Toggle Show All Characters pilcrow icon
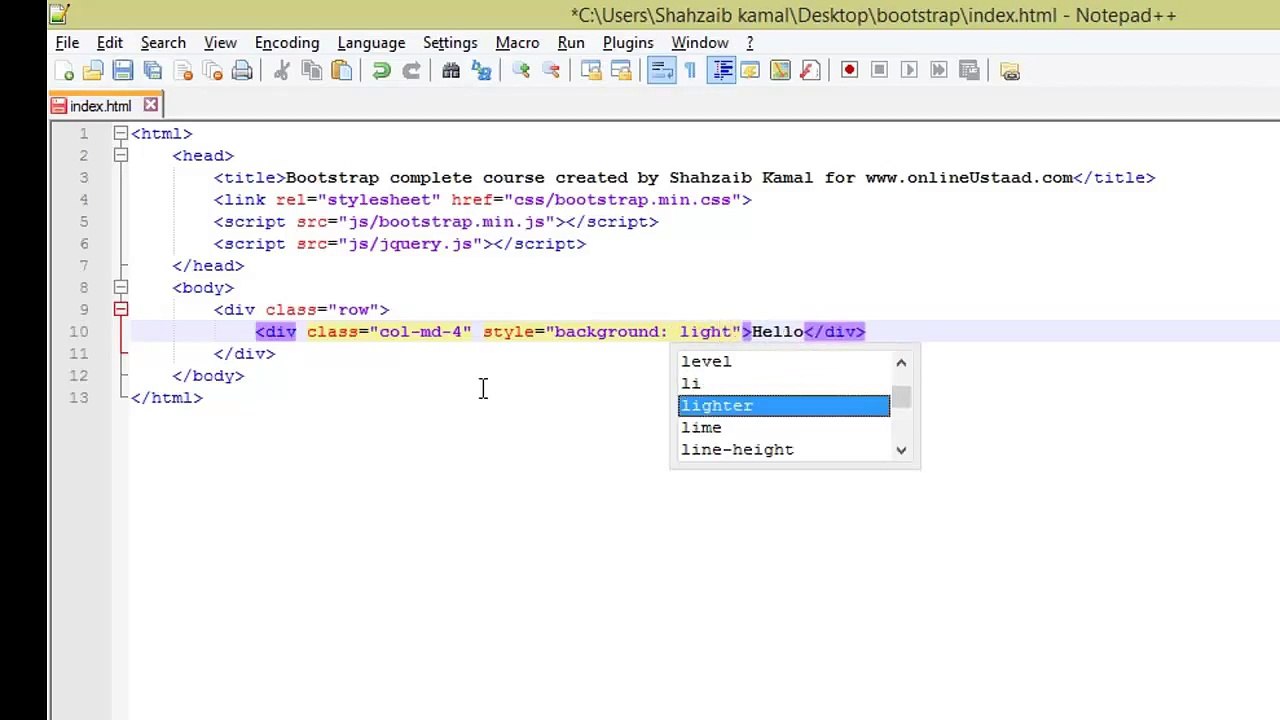Viewport: 1280px width, 720px height. (690, 71)
